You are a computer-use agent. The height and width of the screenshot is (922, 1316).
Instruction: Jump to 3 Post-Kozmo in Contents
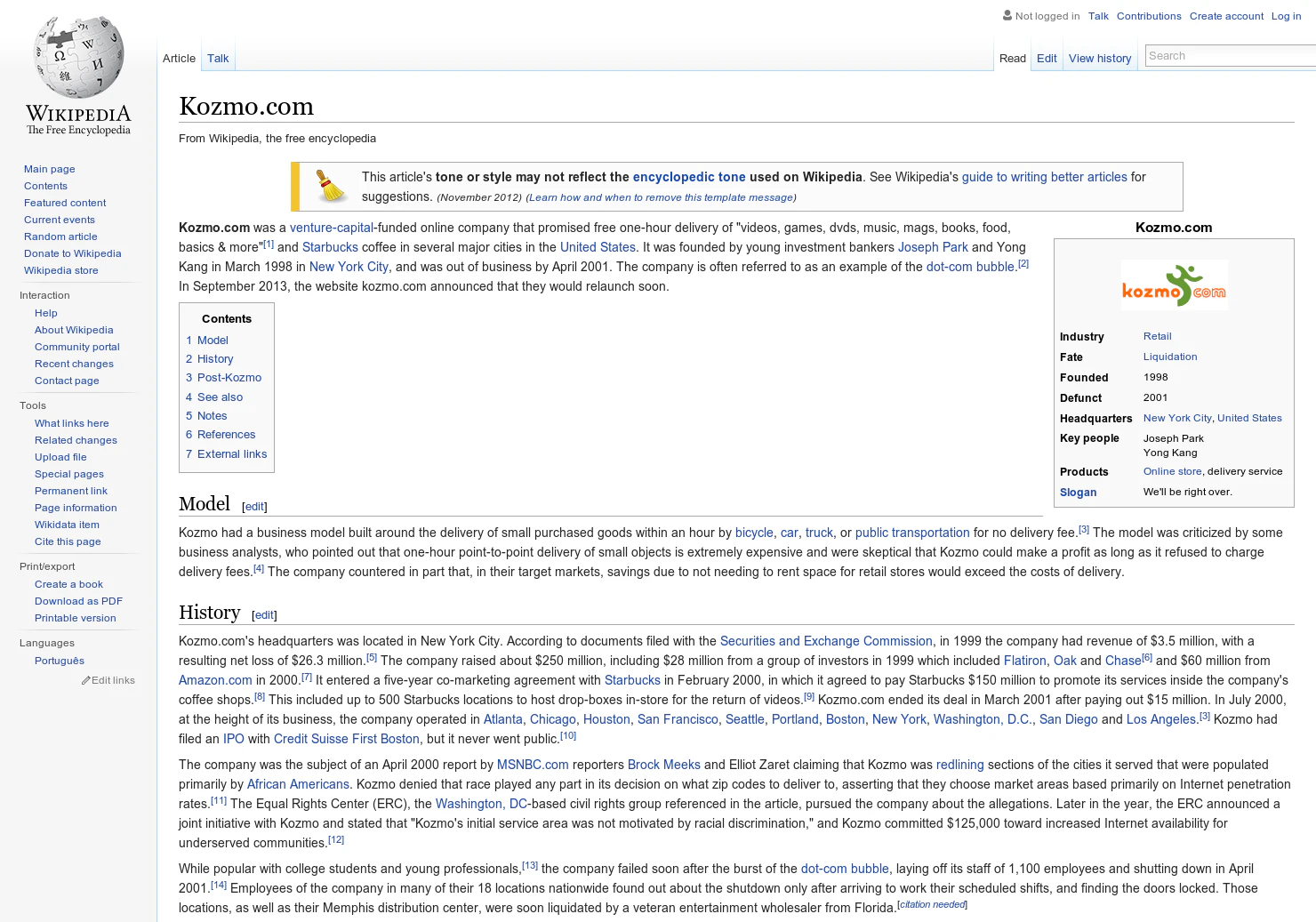pyautogui.click(x=224, y=378)
